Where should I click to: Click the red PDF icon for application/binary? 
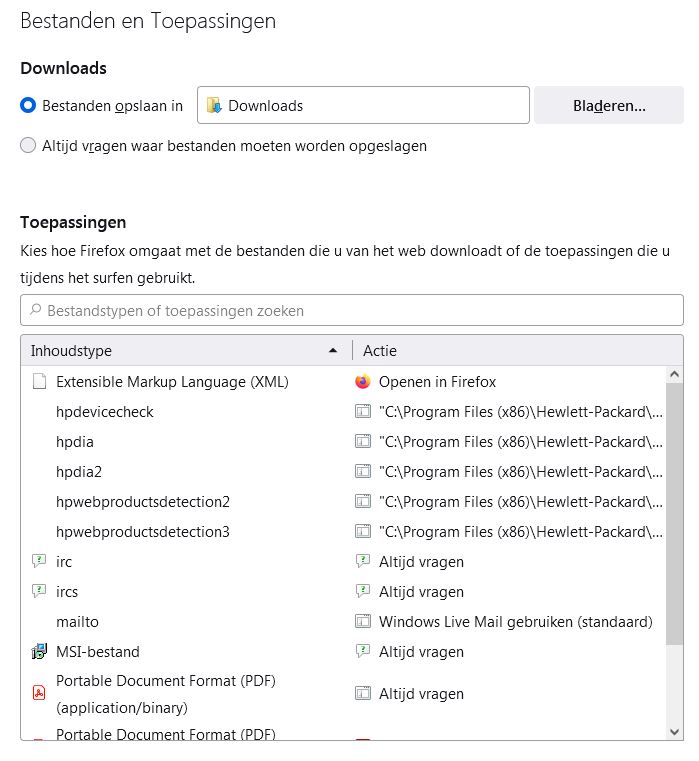click(39, 693)
